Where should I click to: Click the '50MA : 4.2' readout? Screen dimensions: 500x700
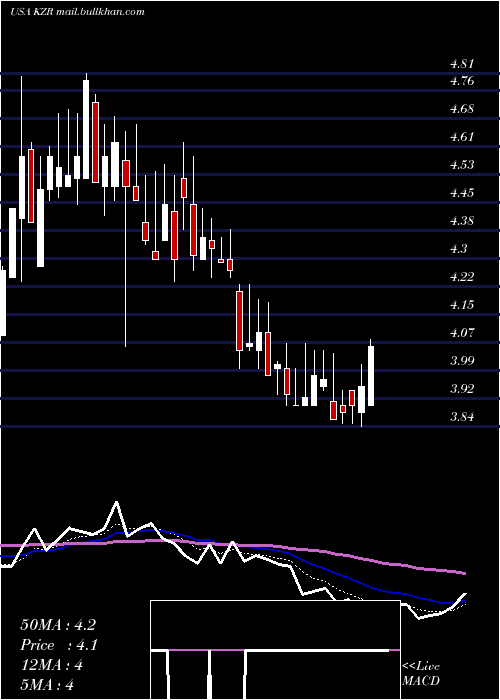(58, 625)
